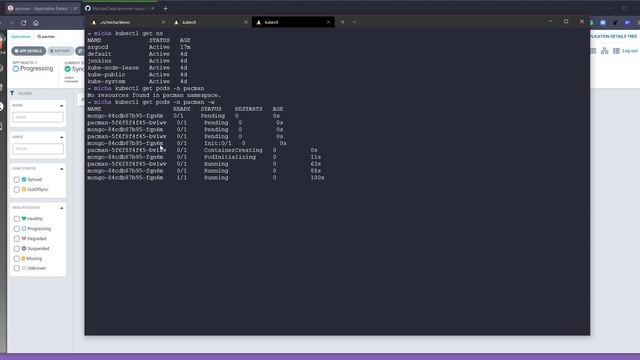Open a new browser tab with plus
The image size is (640, 360).
166,8
